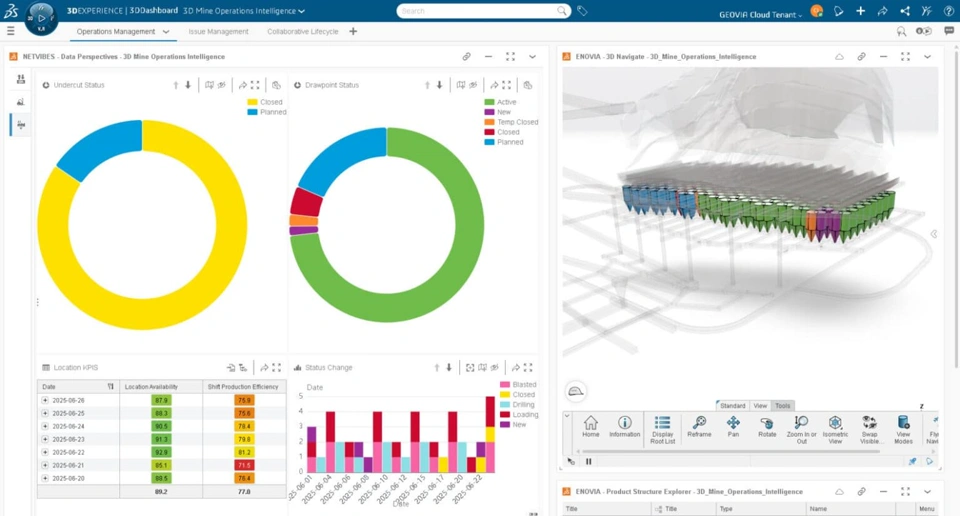Click the tag icon beside search bar

point(582,11)
